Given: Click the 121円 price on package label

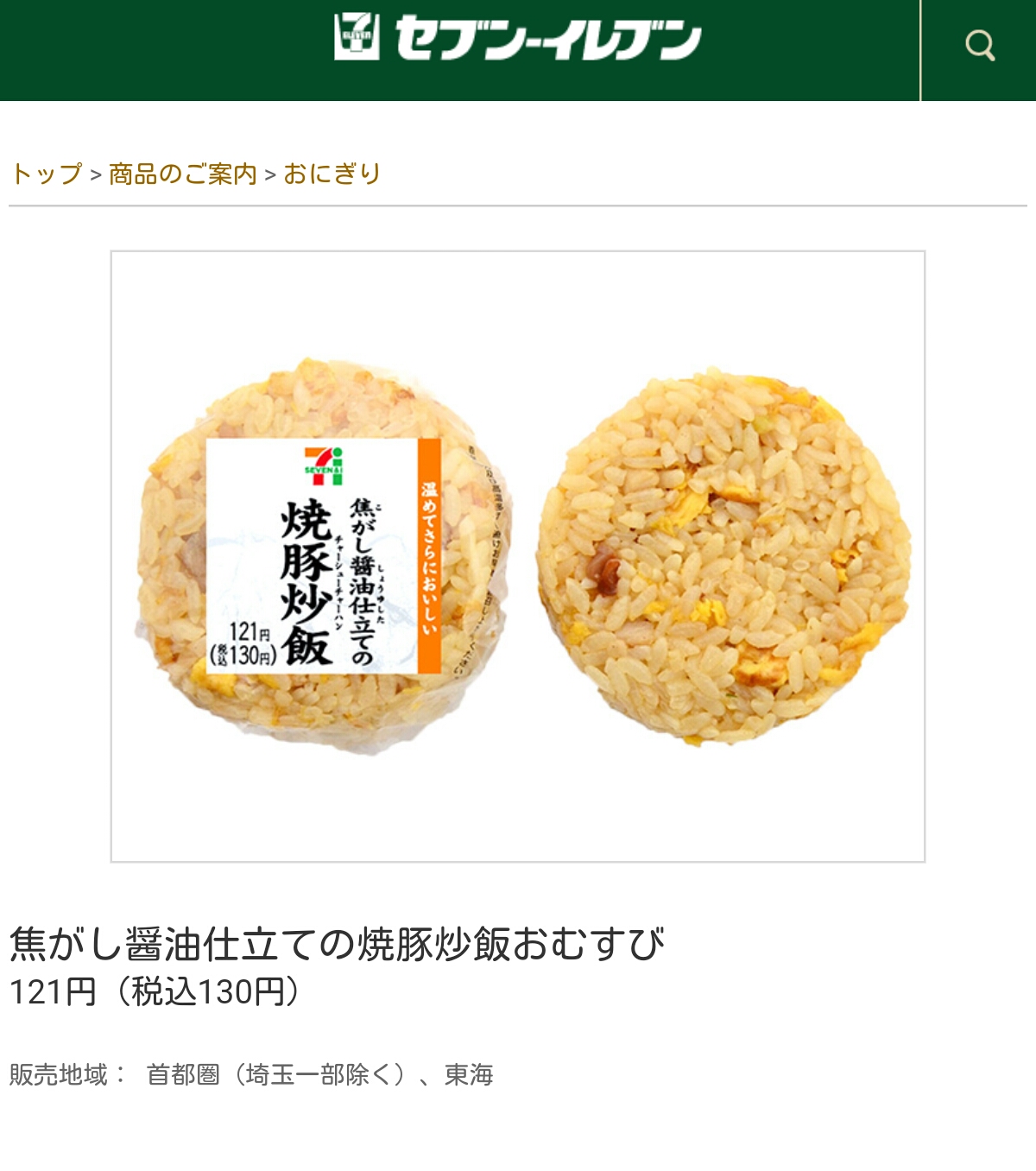Looking at the screenshot, I should click(x=250, y=631).
